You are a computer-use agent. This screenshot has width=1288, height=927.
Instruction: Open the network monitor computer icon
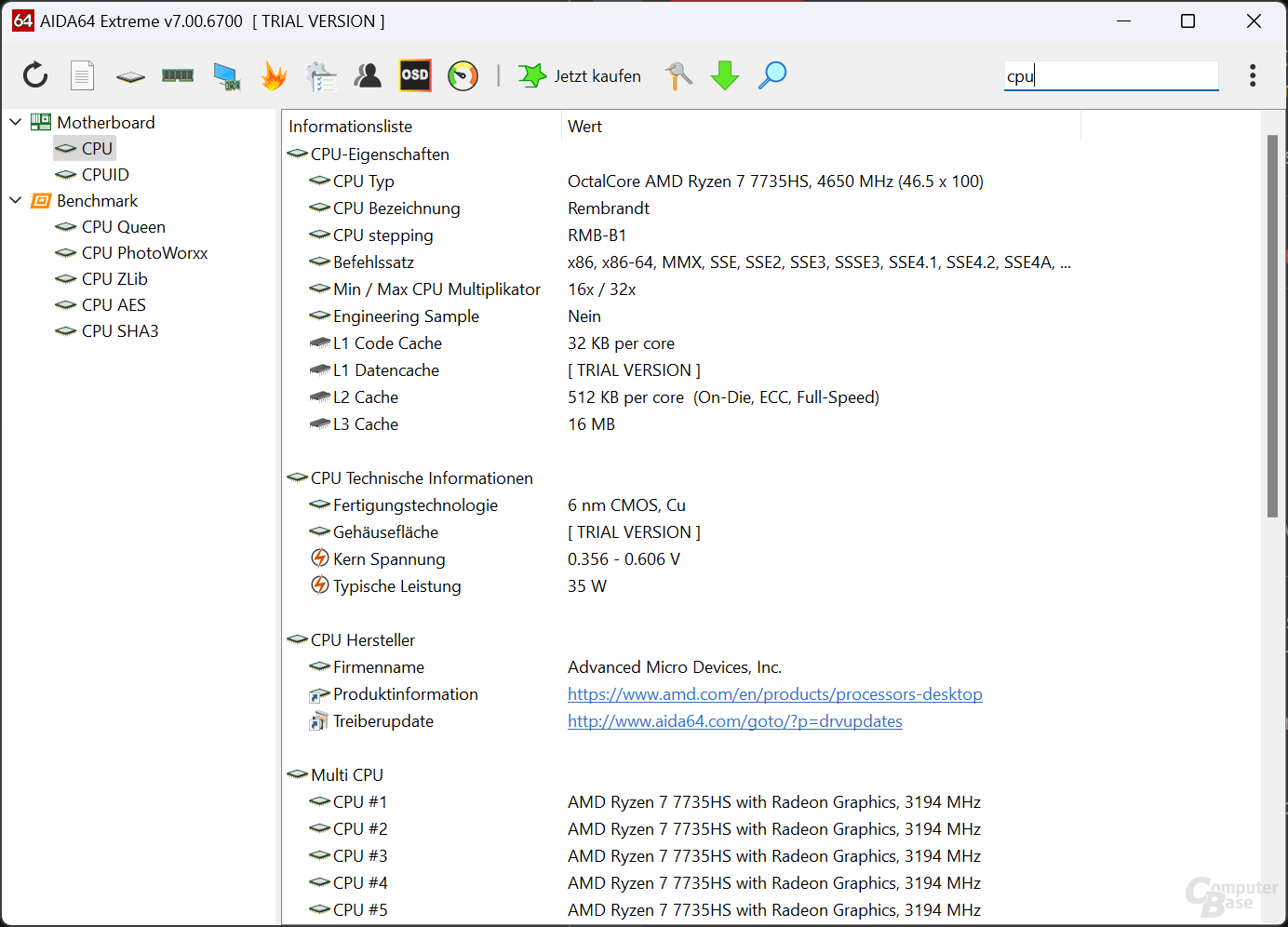click(226, 75)
